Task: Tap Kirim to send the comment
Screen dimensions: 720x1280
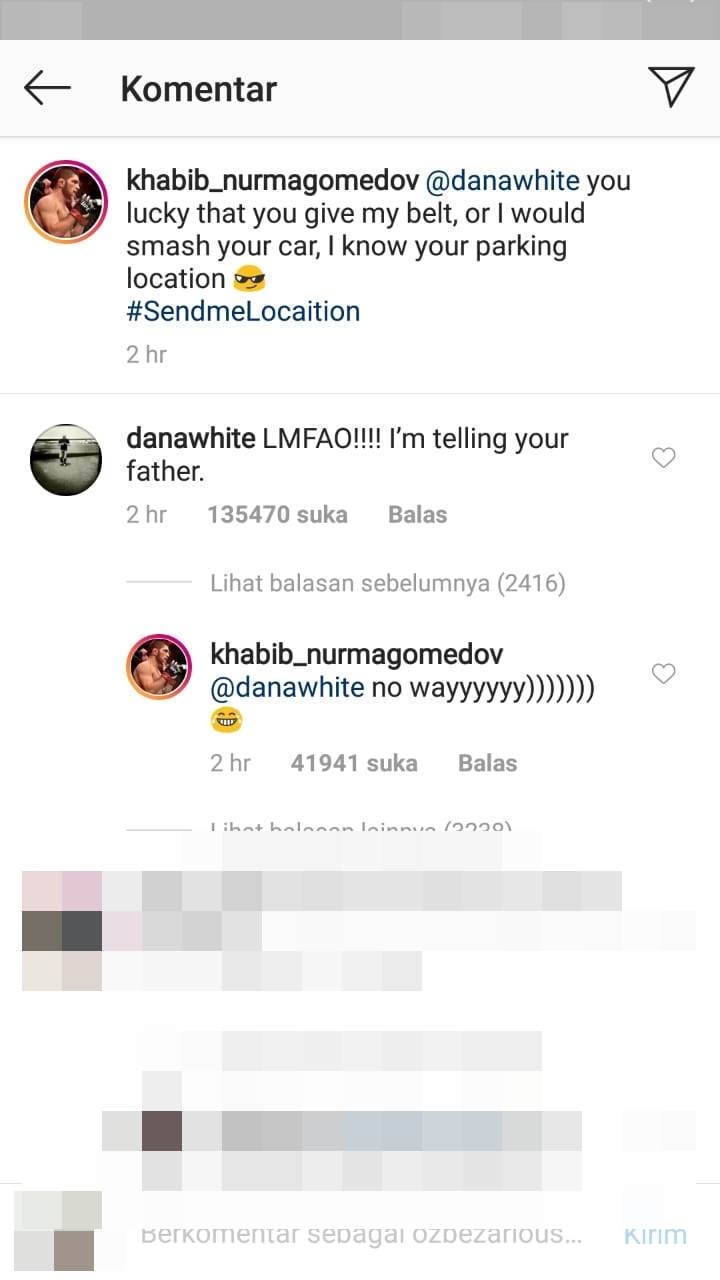Action: coord(655,1234)
